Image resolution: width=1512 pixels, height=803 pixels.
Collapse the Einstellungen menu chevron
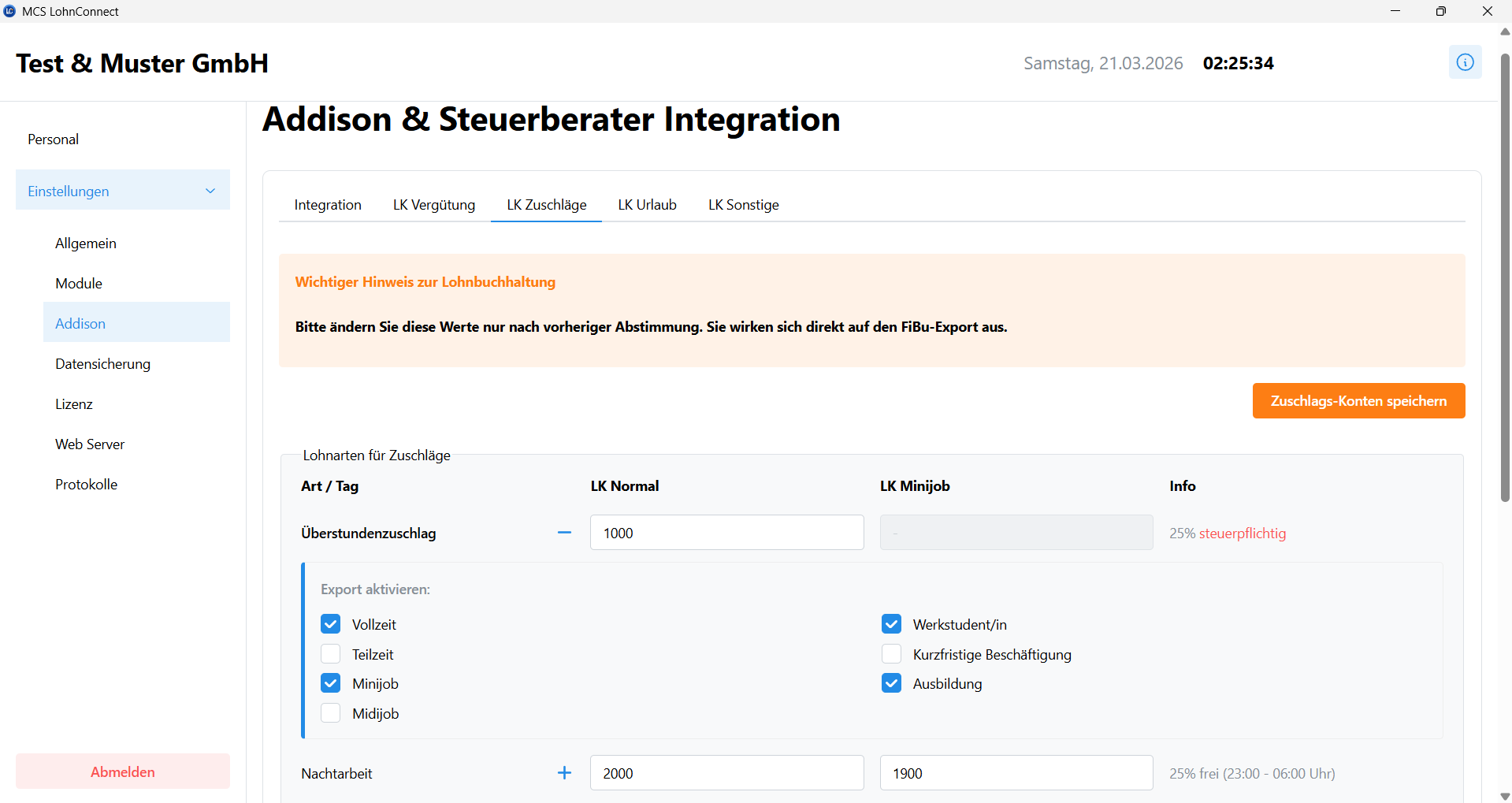tap(210, 191)
